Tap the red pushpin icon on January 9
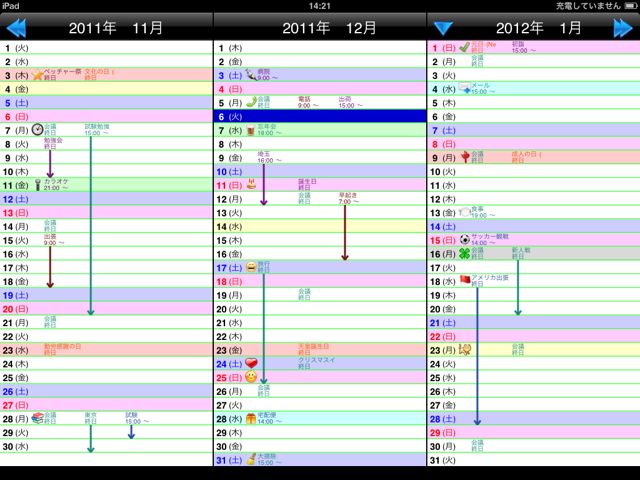The width and height of the screenshot is (640, 480). coord(465,157)
